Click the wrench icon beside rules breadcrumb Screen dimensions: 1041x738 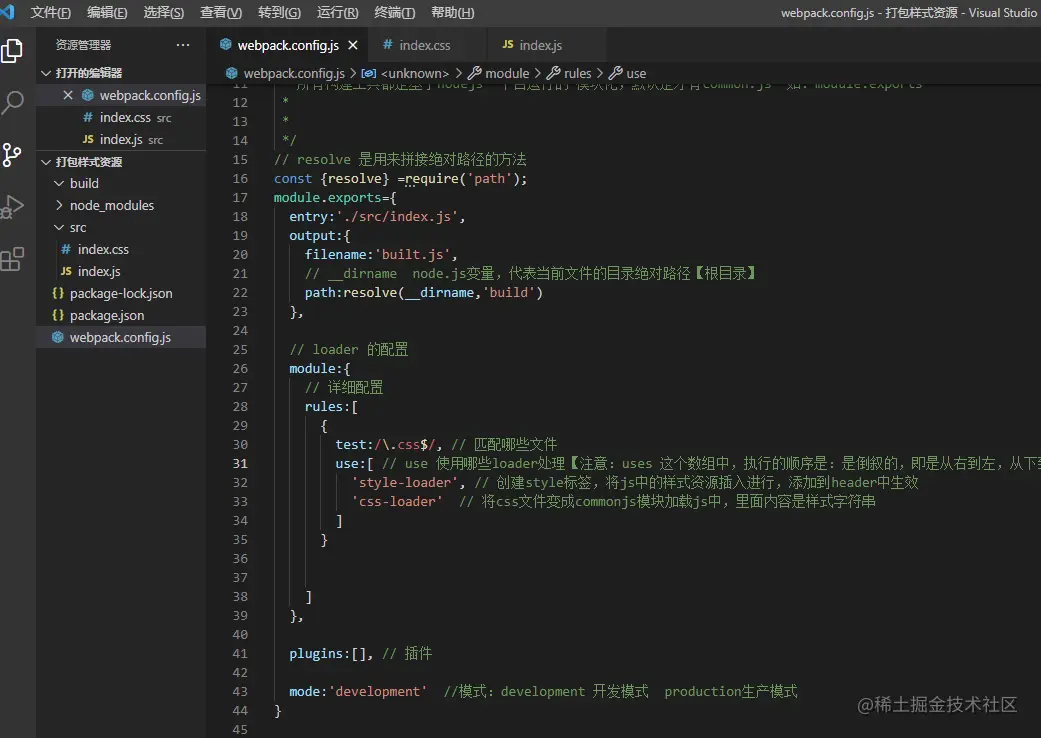coord(553,73)
